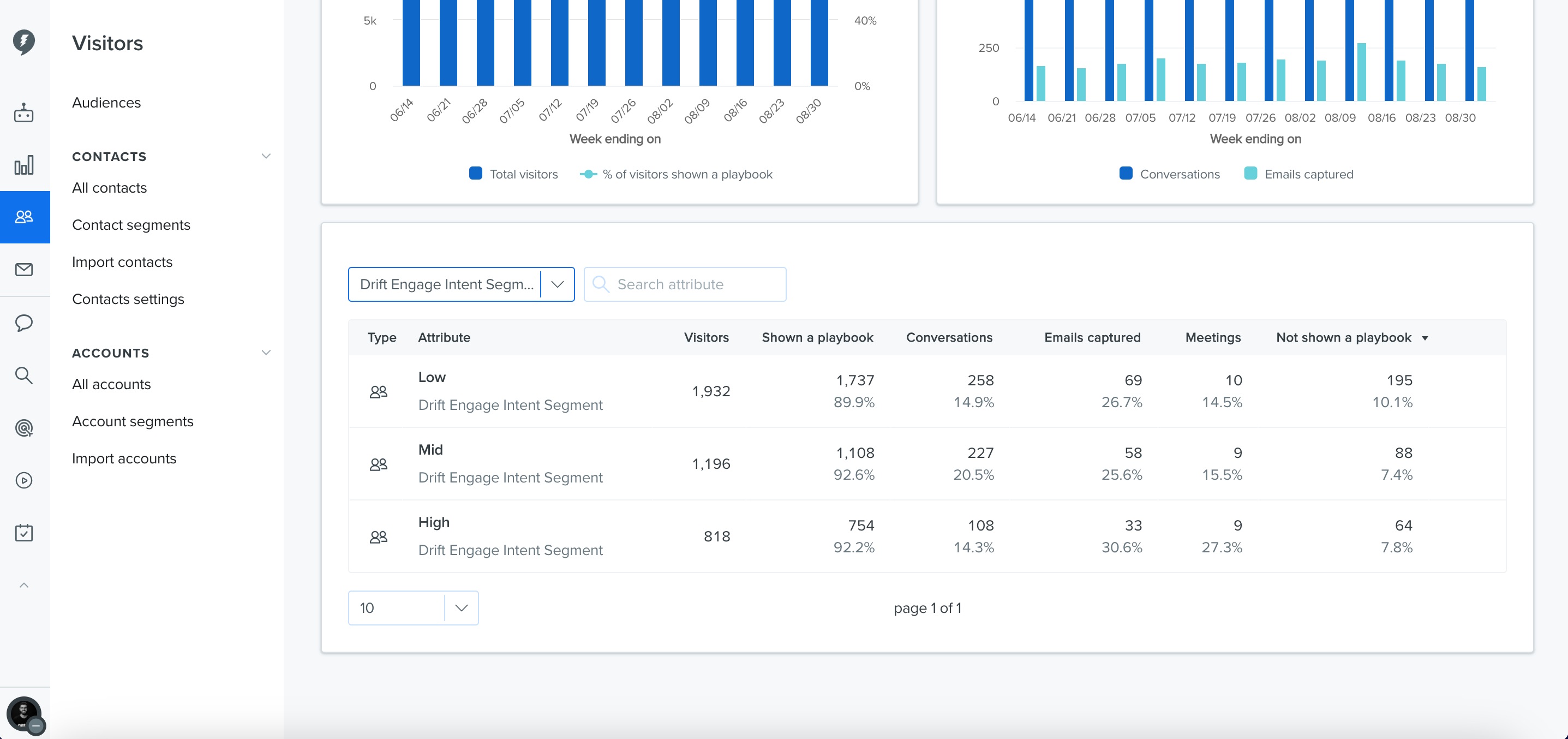Go to Contact segments
The image size is (1568, 739).
131,225
